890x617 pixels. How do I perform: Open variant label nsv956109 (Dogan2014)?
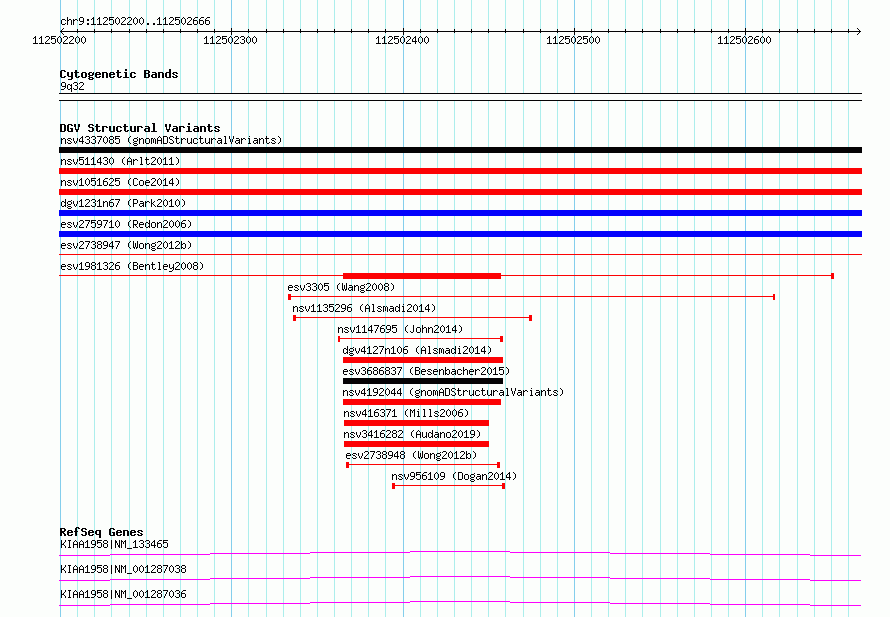[x=454, y=476]
